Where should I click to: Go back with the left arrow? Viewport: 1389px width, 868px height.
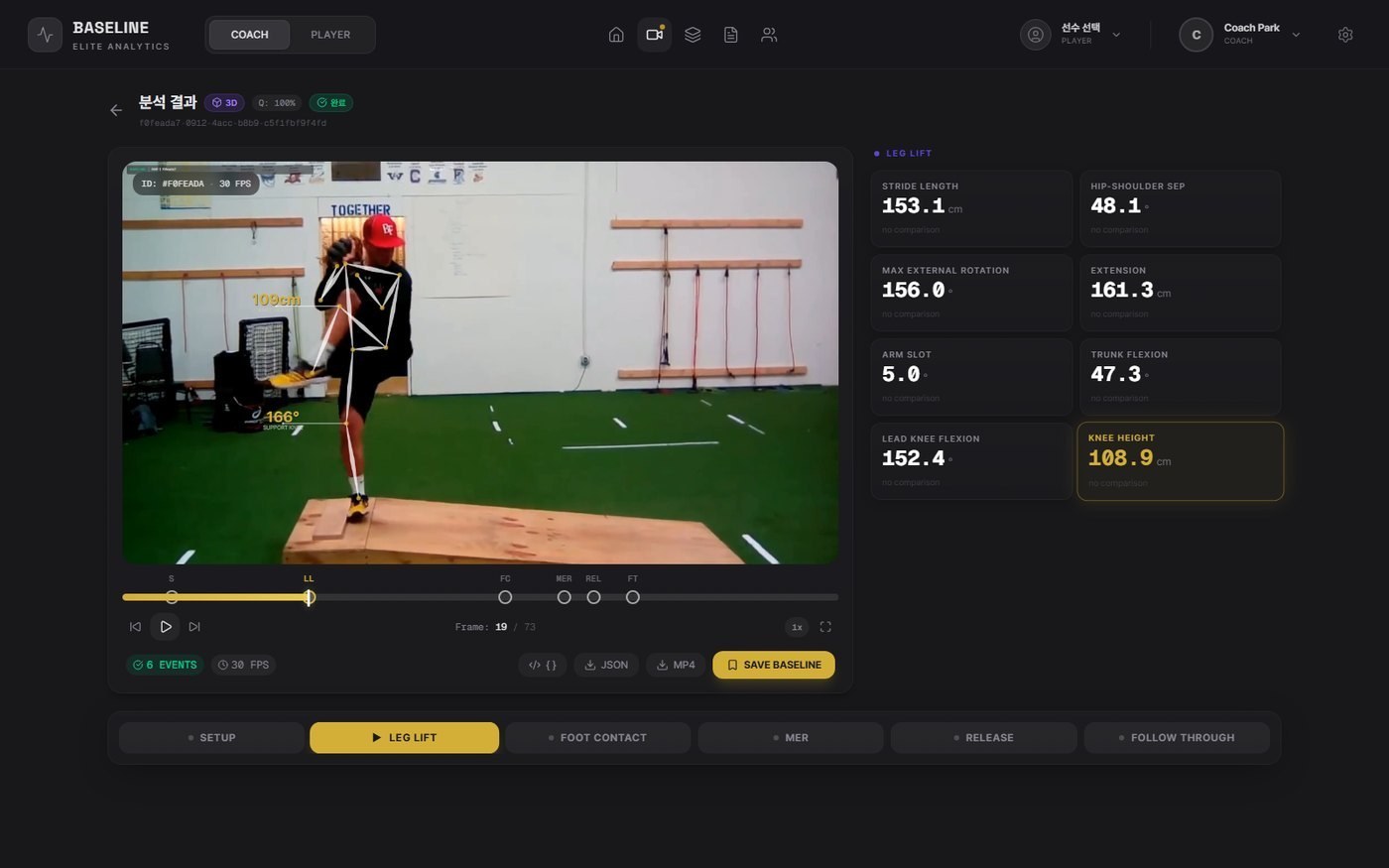(116, 110)
